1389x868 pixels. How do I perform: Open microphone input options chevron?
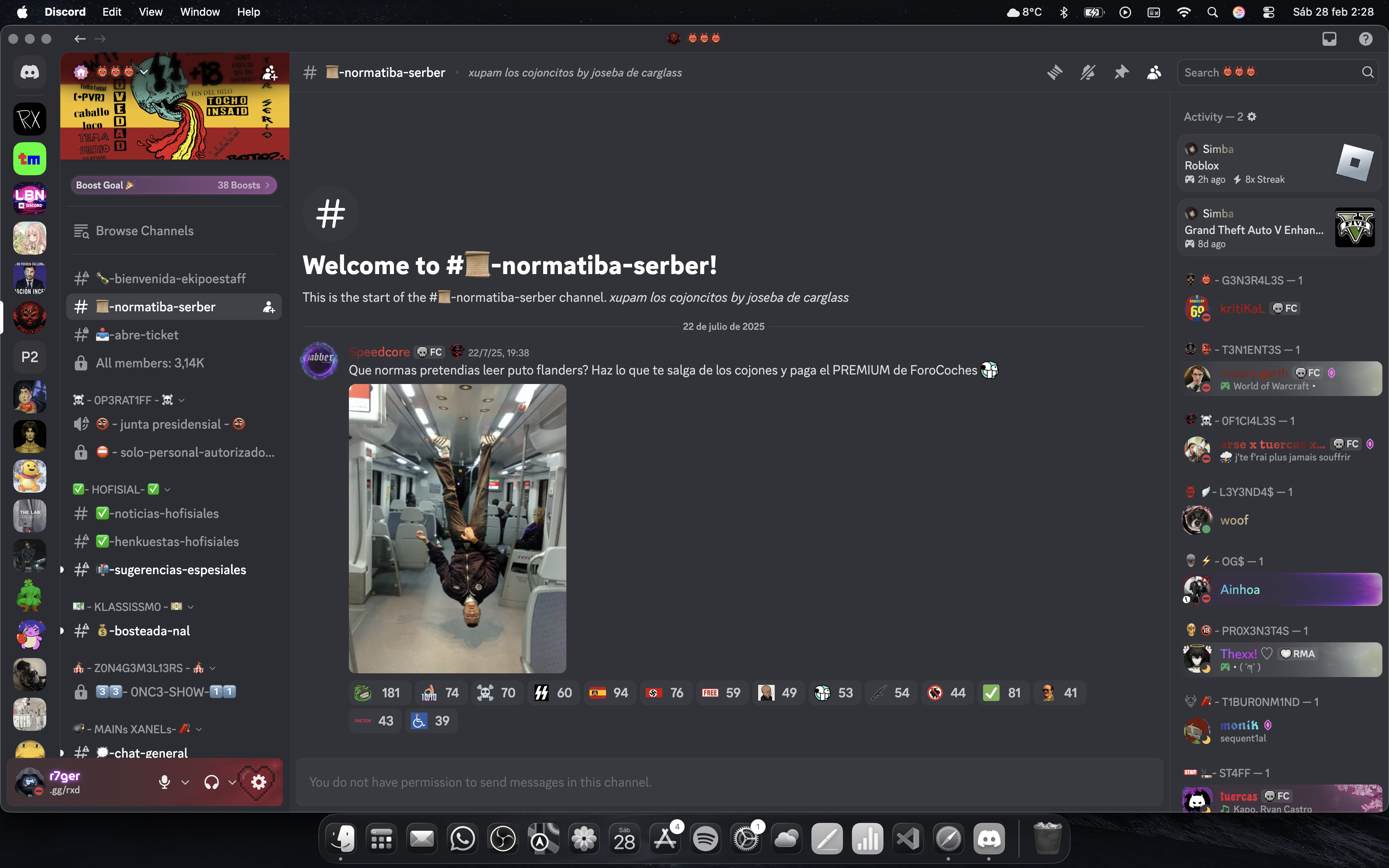pyautogui.click(x=185, y=782)
